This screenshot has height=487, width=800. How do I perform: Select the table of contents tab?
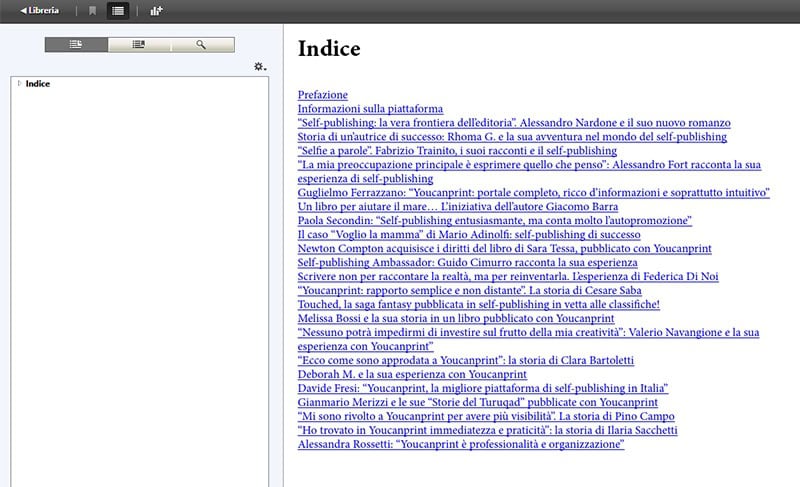coord(76,44)
